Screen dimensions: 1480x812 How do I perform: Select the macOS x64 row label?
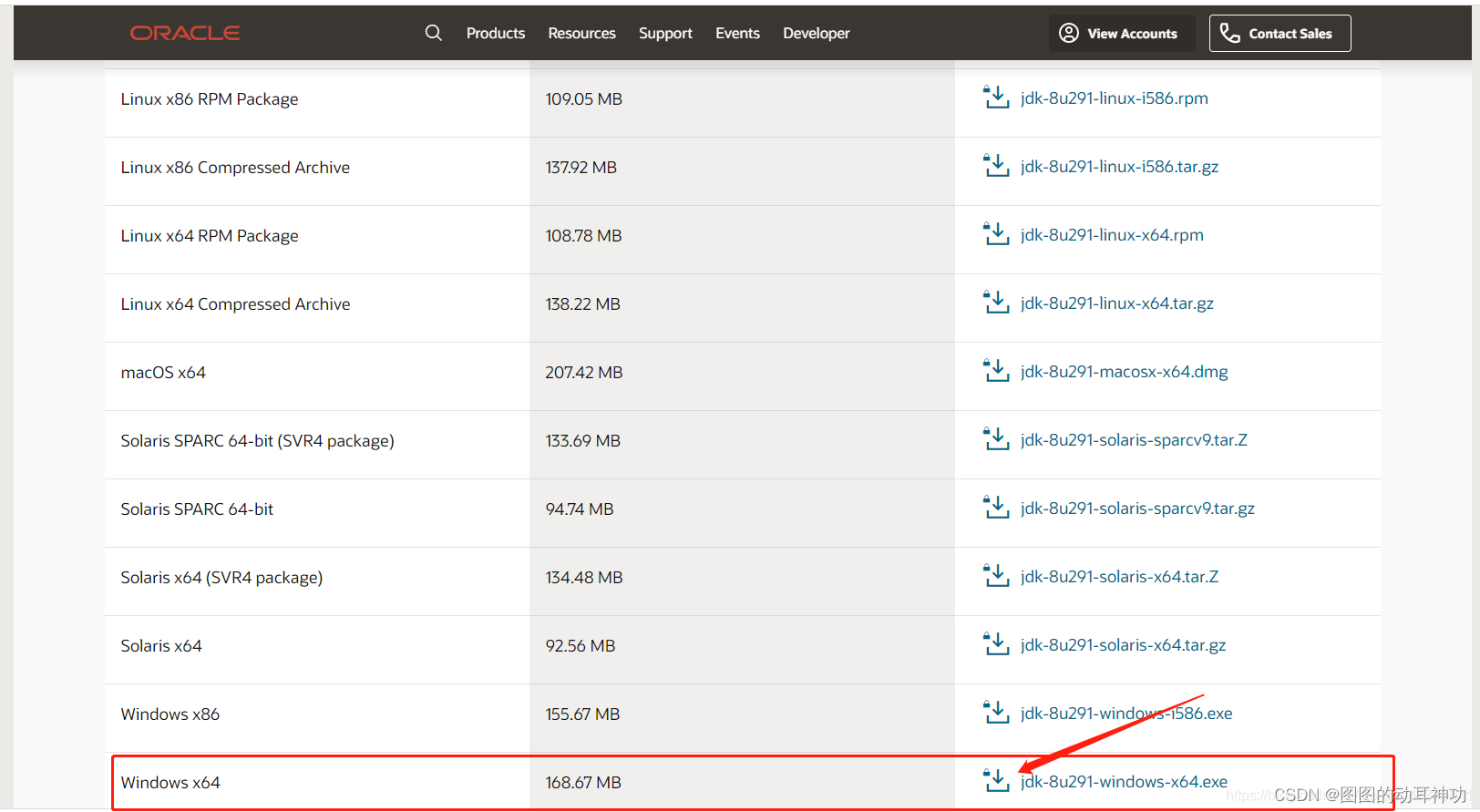163,373
